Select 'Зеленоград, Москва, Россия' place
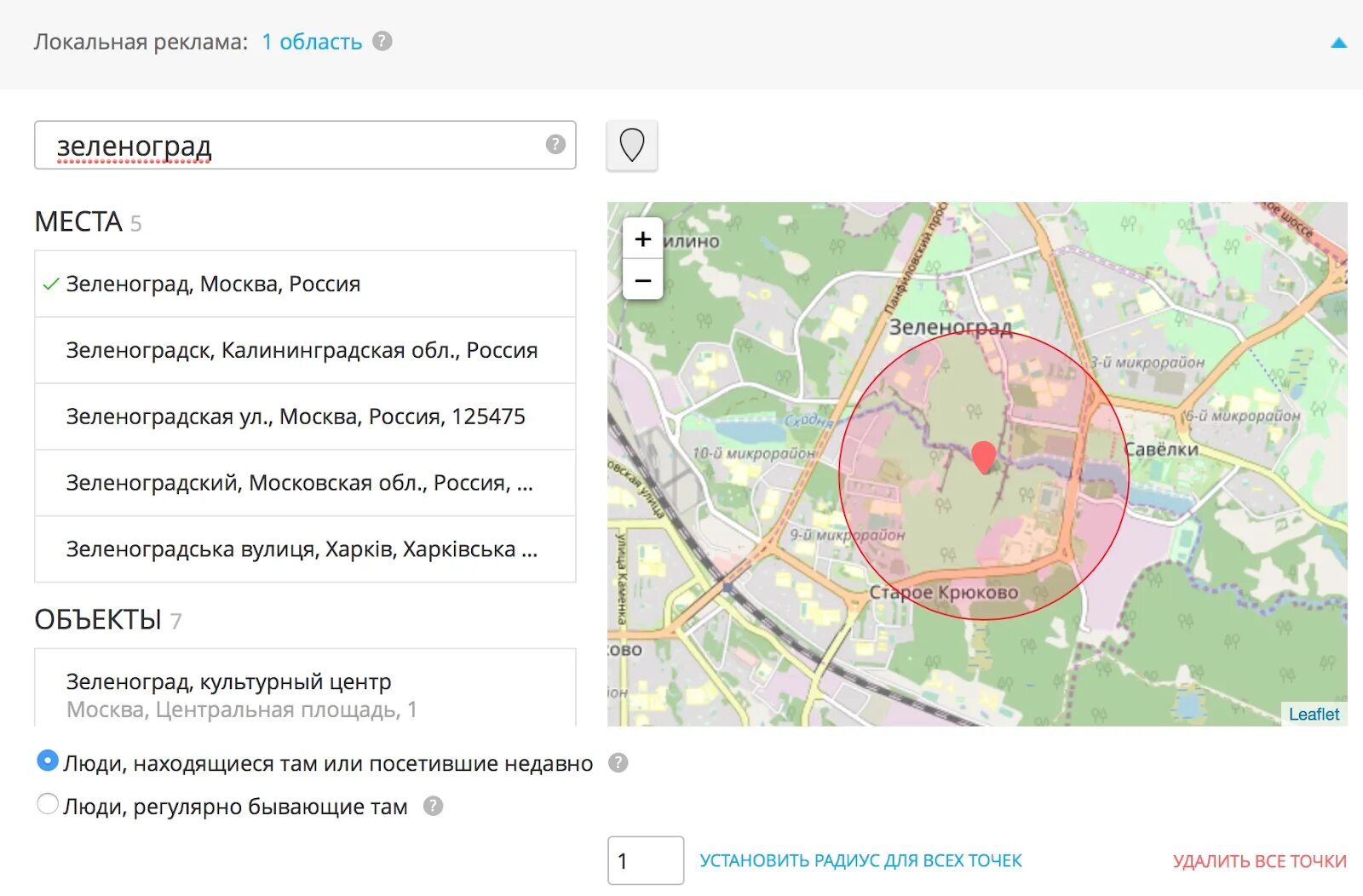Screen dimensions: 1363x896 (305, 284)
